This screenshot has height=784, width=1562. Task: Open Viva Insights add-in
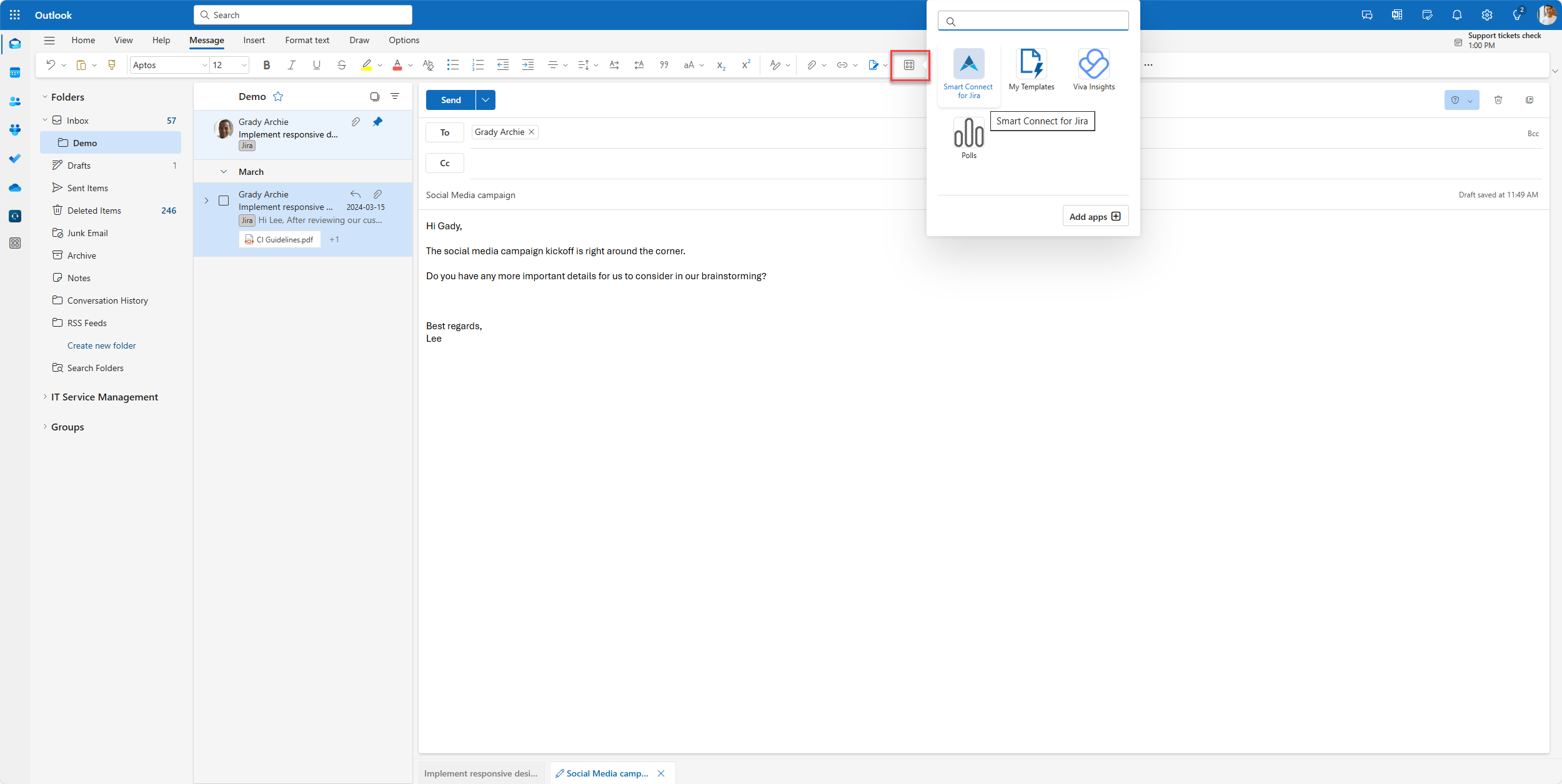pos(1093,70)
